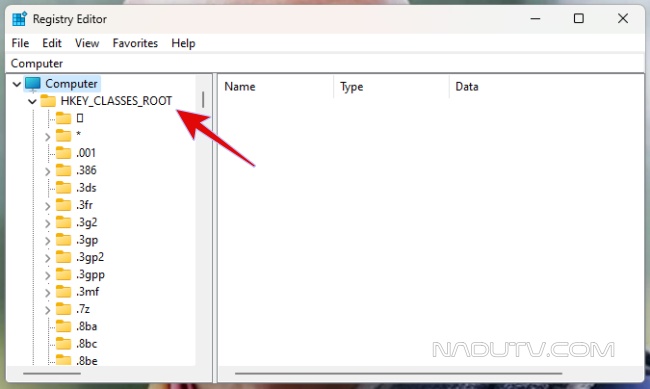The height and width of the screenshot is (389, 650).
Task: Click the tree pane horizontal scrollbar
Action: 52,373
